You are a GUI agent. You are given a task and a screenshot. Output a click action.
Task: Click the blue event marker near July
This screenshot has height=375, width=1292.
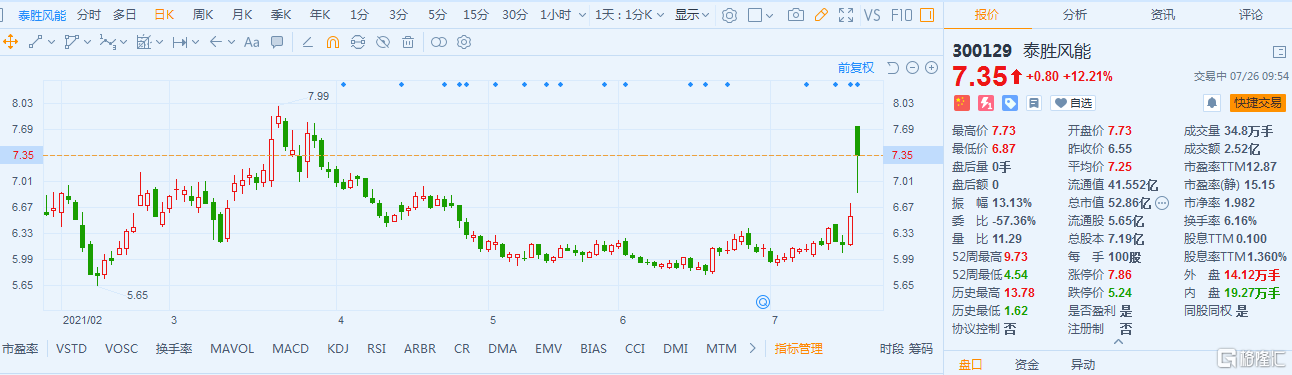[x=762, y=301]
